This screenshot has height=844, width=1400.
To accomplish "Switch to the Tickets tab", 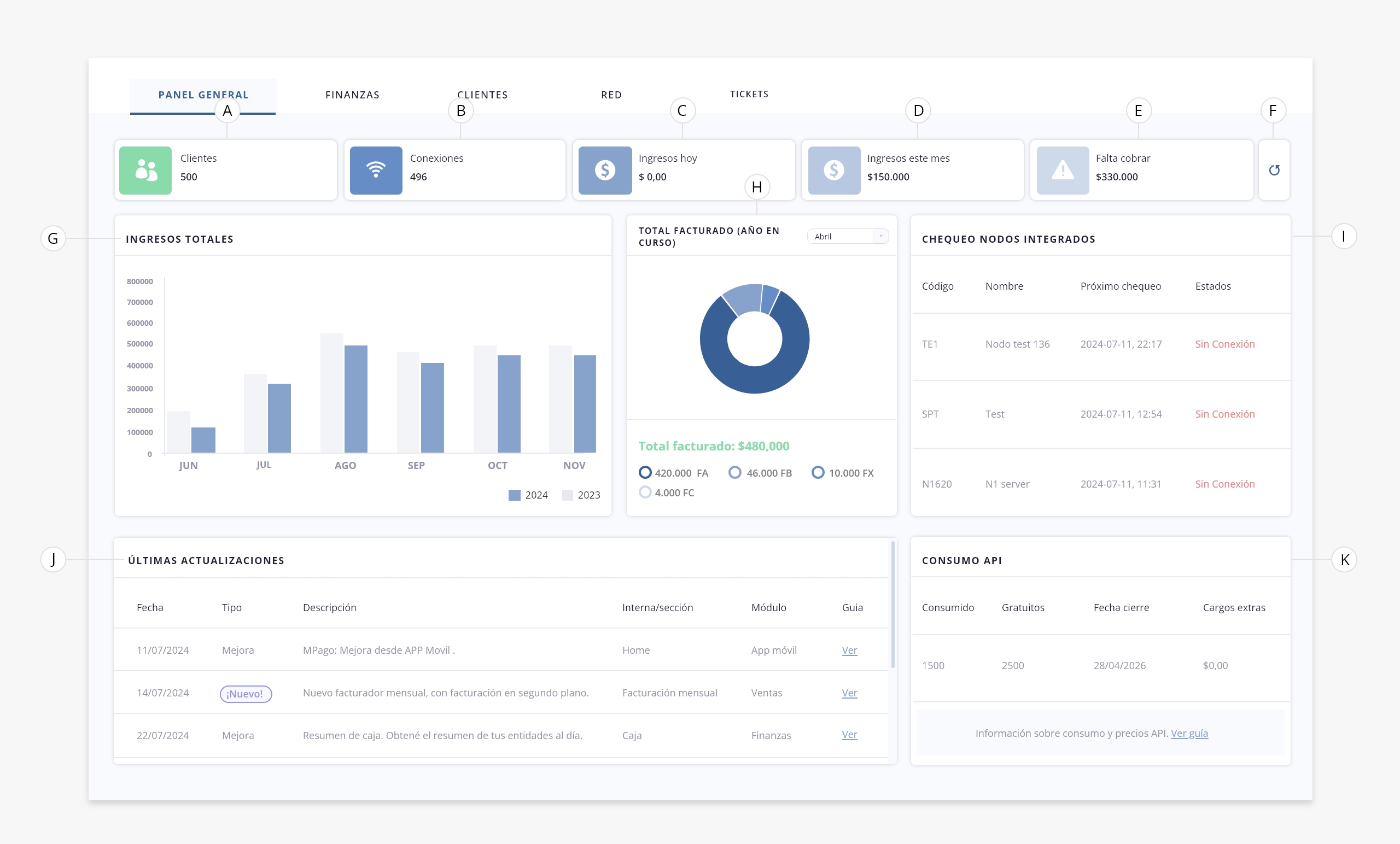I will point(749,94).
